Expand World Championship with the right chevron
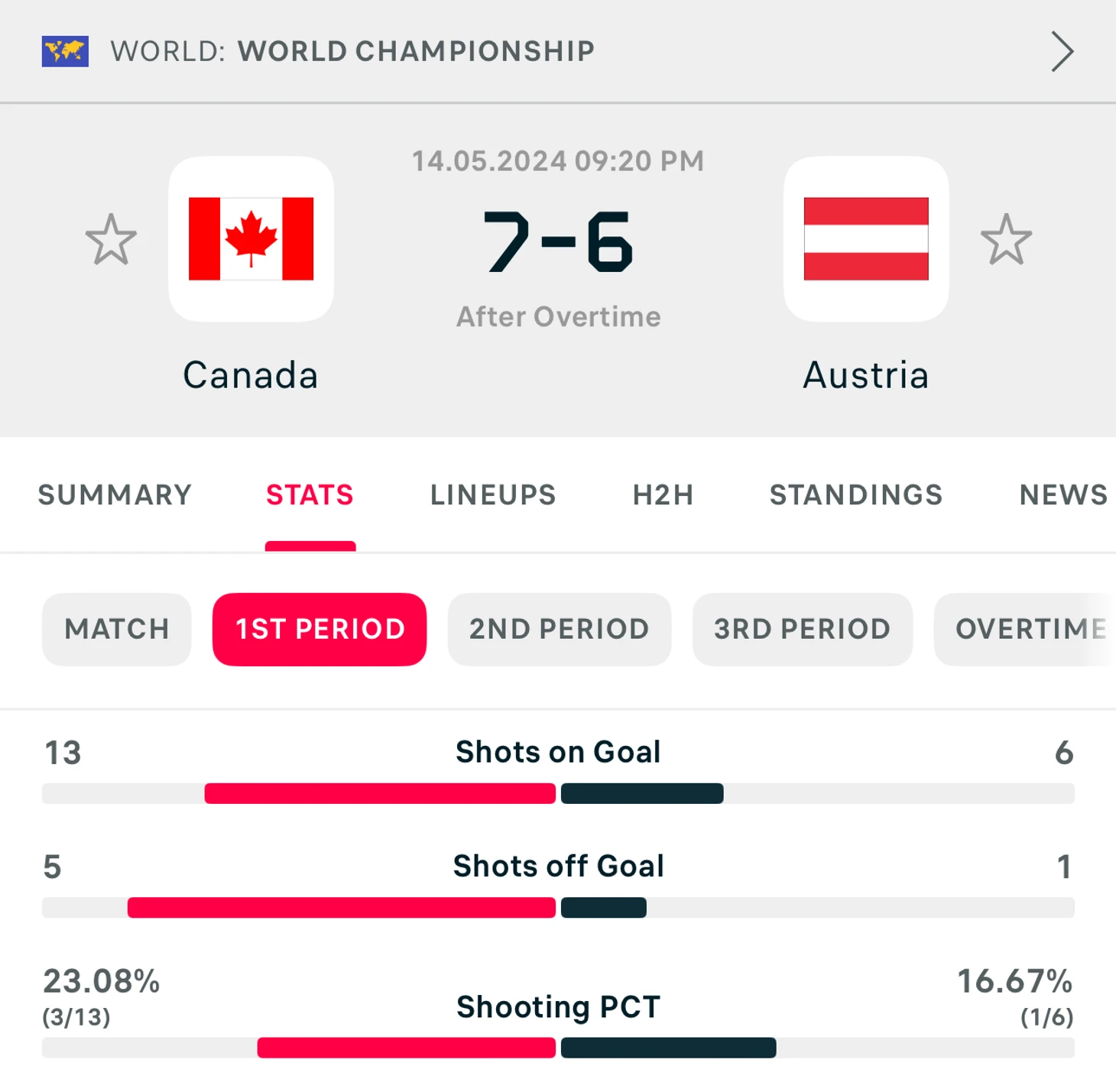The image size is (1116, 1092). pos(1062,51)
